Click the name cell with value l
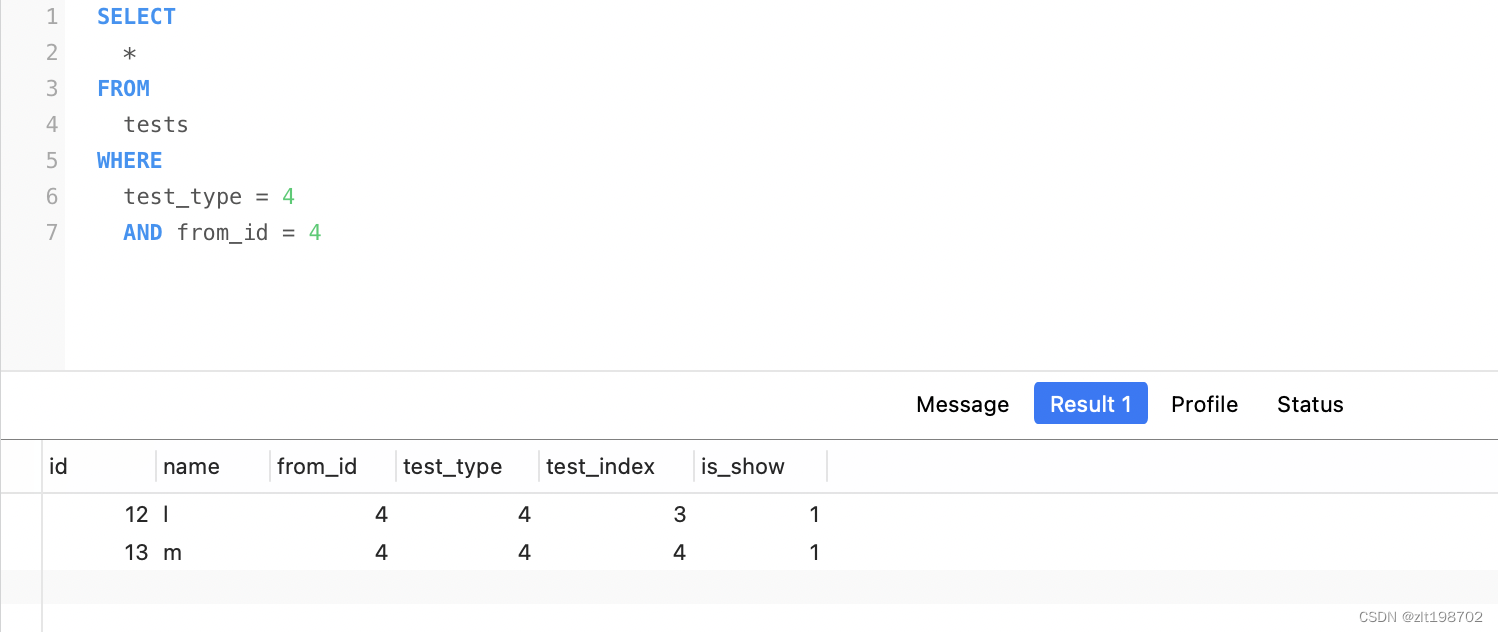The image size is (1498, 632). click(167, 515)
